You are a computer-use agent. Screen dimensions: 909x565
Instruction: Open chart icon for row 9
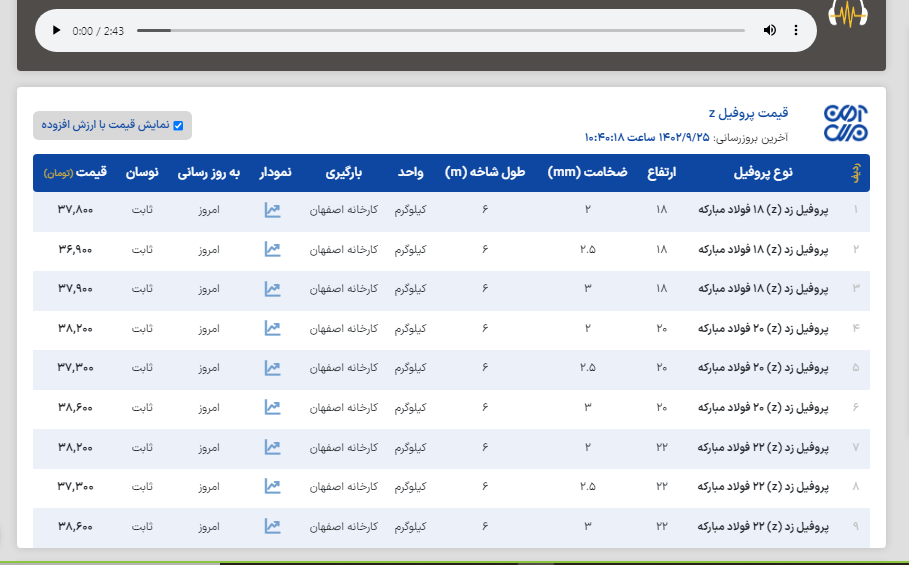click(272, 526)
